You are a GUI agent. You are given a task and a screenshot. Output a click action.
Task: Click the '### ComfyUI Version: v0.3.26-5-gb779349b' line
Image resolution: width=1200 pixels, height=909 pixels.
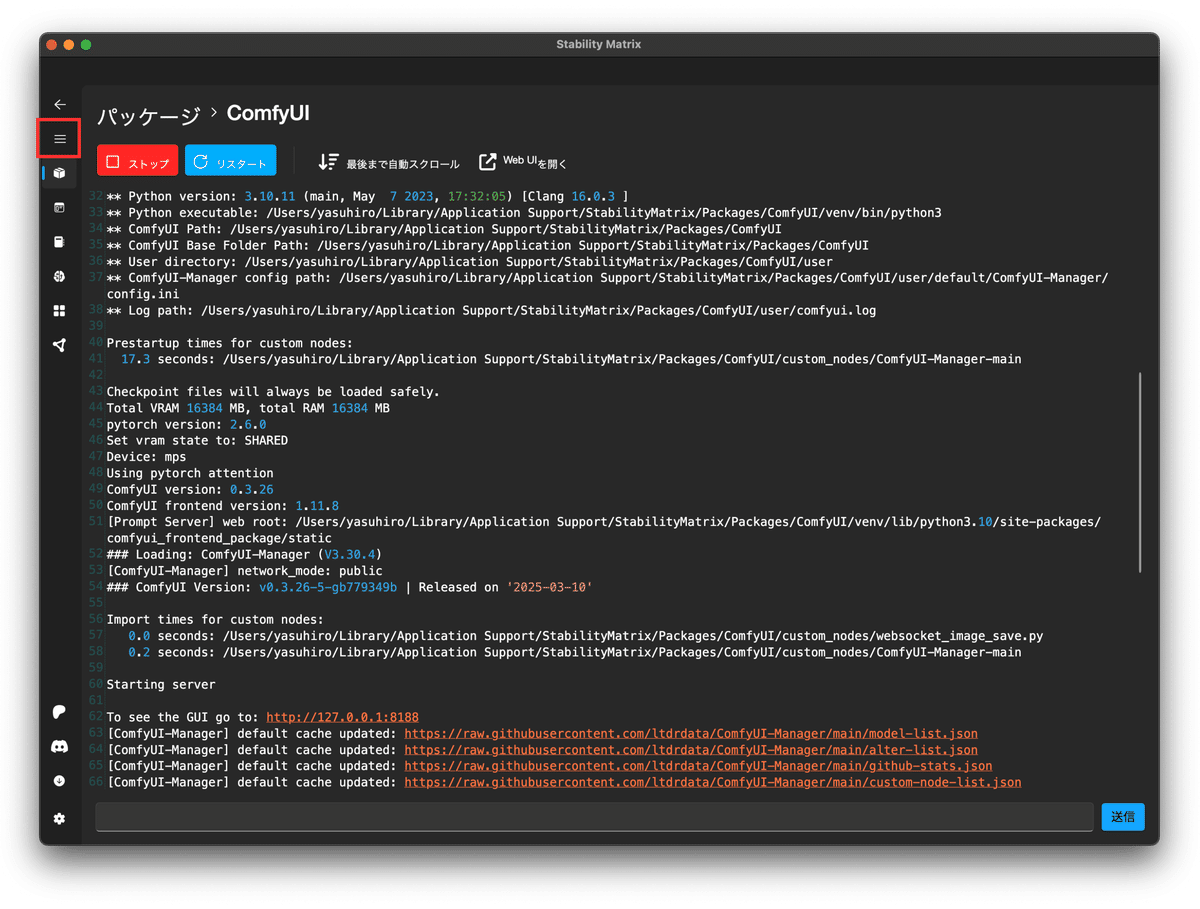click(349, 587)
